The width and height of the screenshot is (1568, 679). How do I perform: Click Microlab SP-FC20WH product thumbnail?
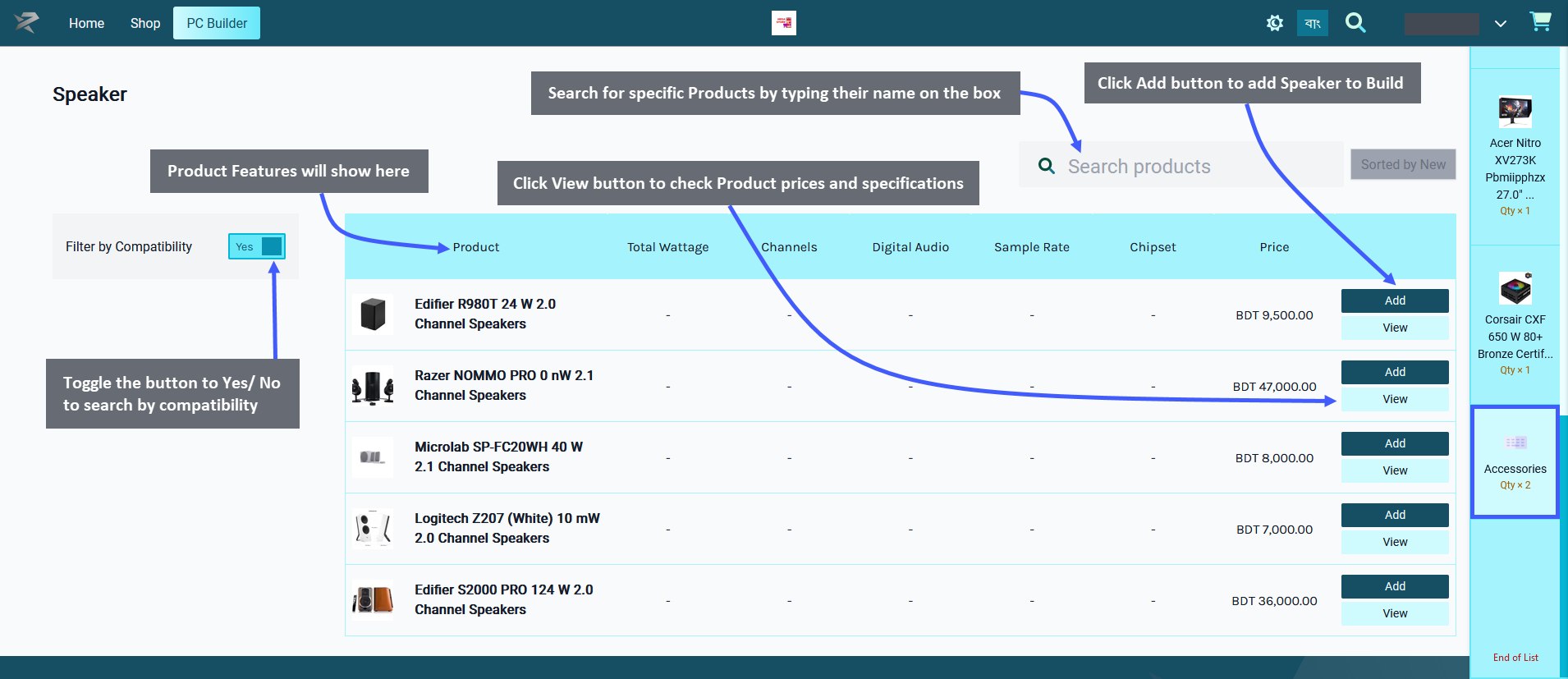pos(373,457)
